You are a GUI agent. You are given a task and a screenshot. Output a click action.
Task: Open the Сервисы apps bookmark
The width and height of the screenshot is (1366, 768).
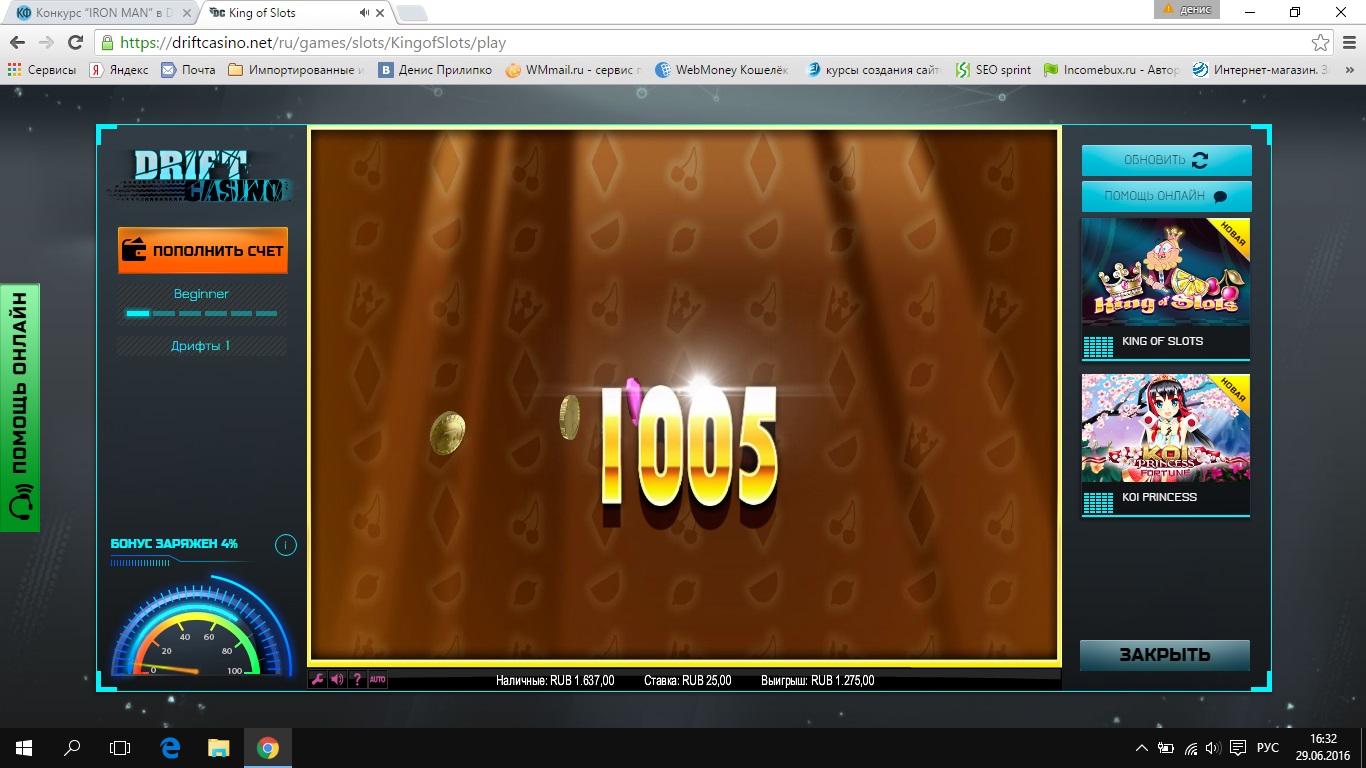pyautogui.click(x=41, y=70)
